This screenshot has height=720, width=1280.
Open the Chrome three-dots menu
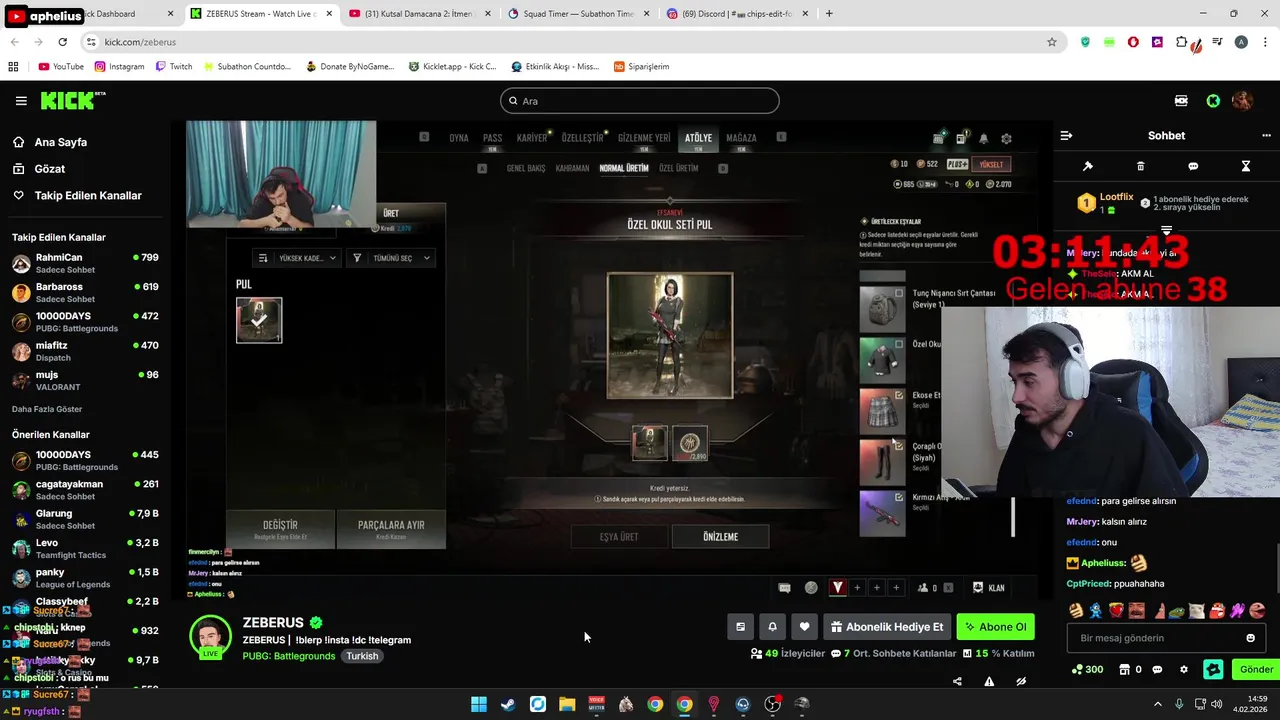(x=1263, y=42)
